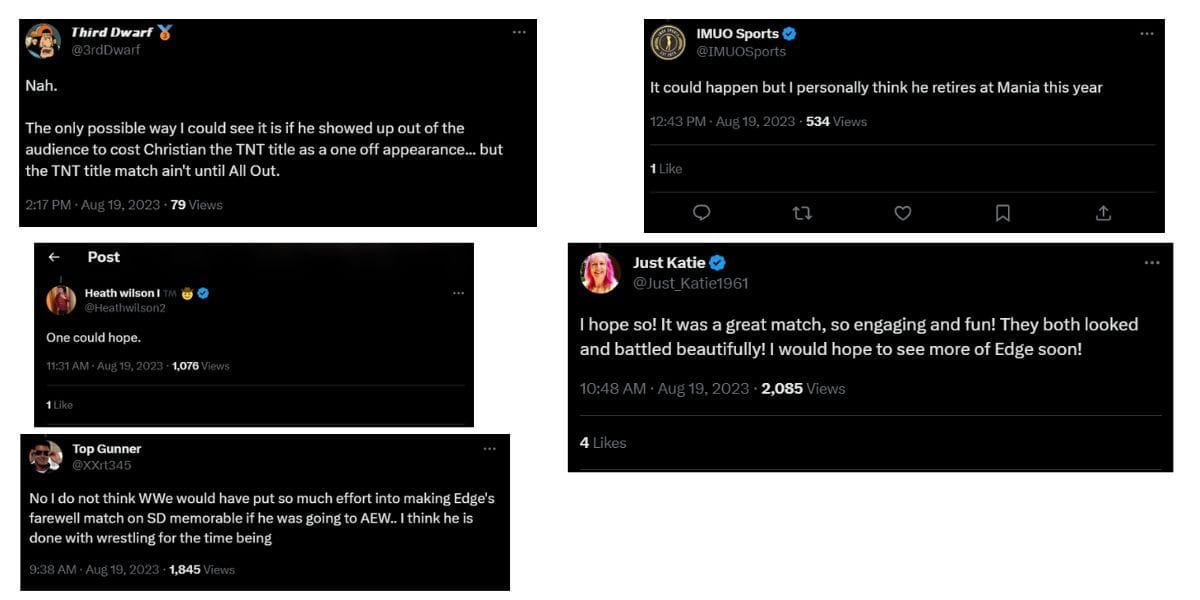Open the reply icon on IMUO Sports tweet
This screenshot has width=1200, height=600.
coord(703,212)
